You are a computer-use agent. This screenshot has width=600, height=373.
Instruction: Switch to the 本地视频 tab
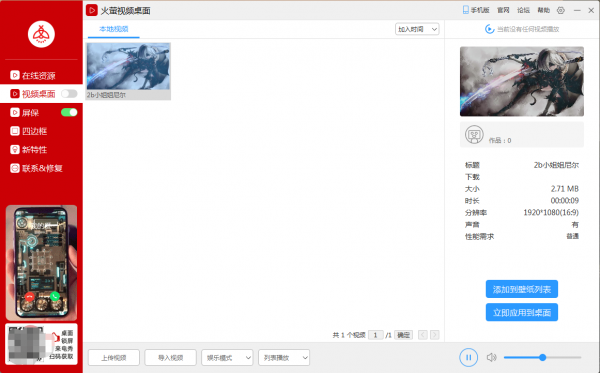114,29
